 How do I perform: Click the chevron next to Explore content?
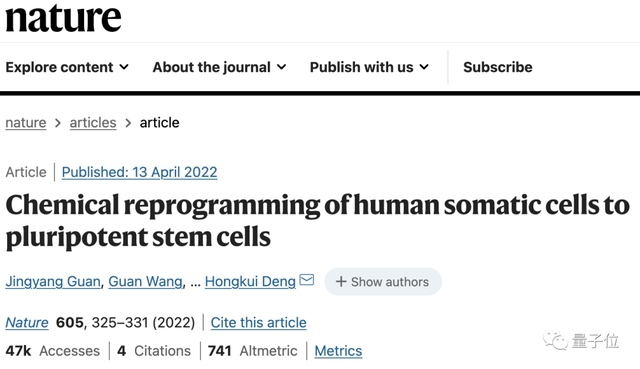(x=124, y=67)
